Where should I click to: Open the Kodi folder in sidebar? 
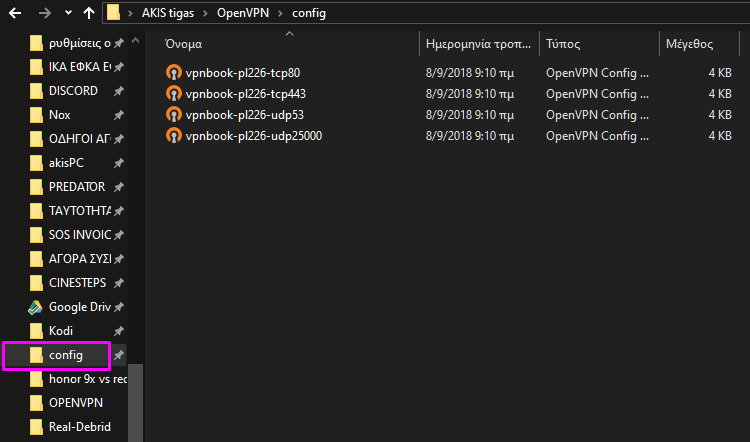60,331
